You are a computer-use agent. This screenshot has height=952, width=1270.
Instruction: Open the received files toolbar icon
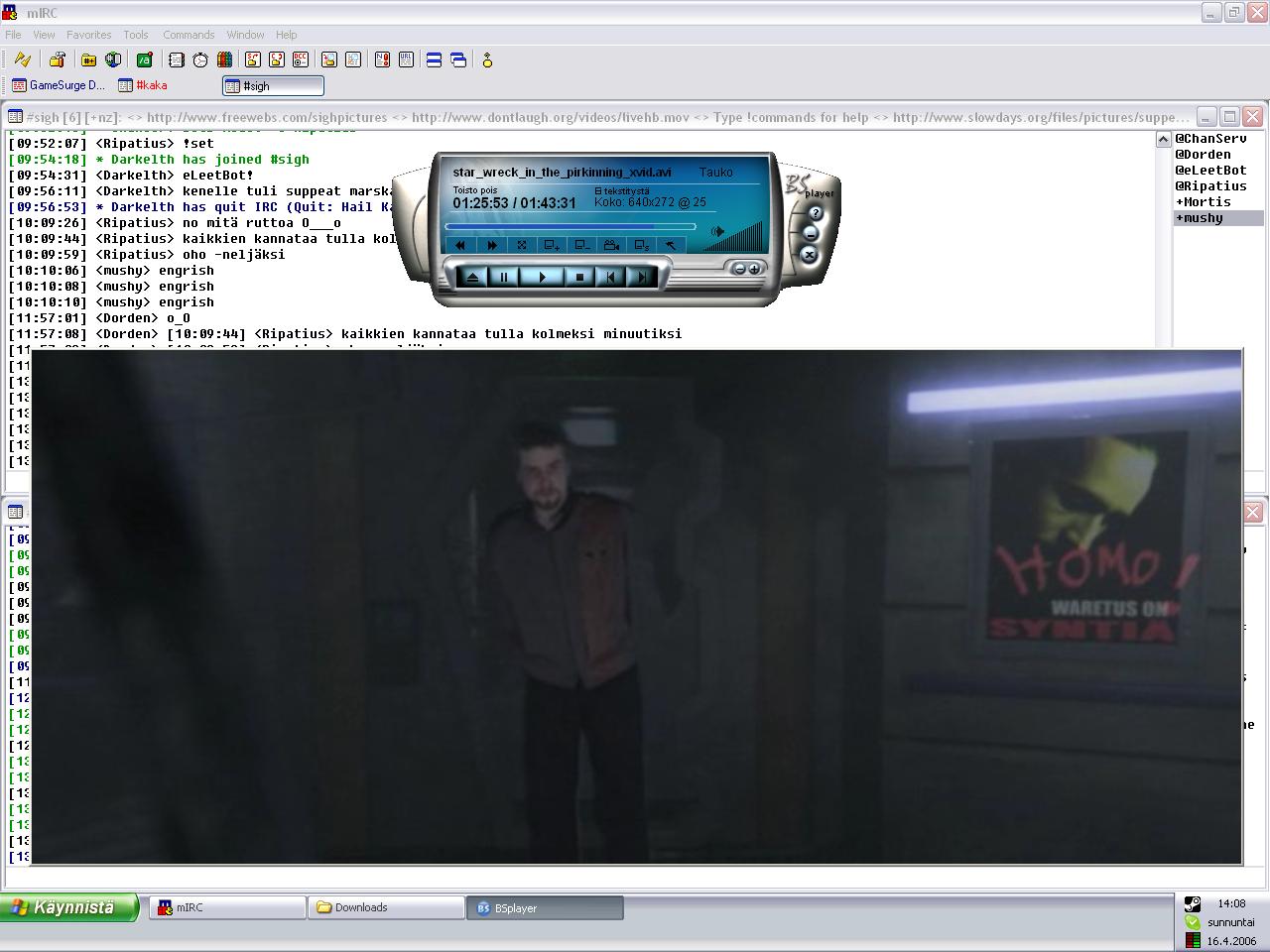tap(329, 59)
